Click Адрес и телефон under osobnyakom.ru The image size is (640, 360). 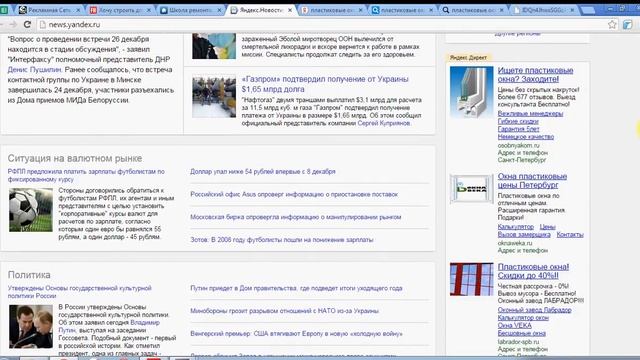[522, 153]
